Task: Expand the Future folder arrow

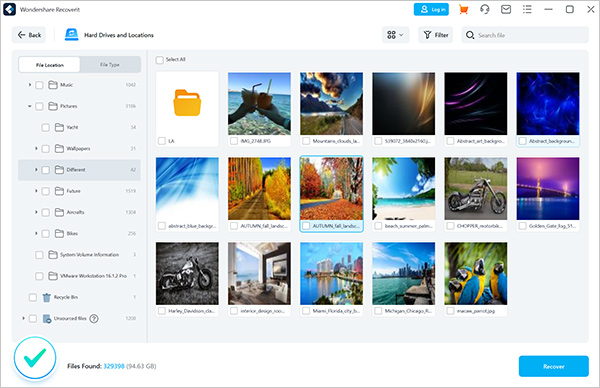Action: [x=36, y=191]
